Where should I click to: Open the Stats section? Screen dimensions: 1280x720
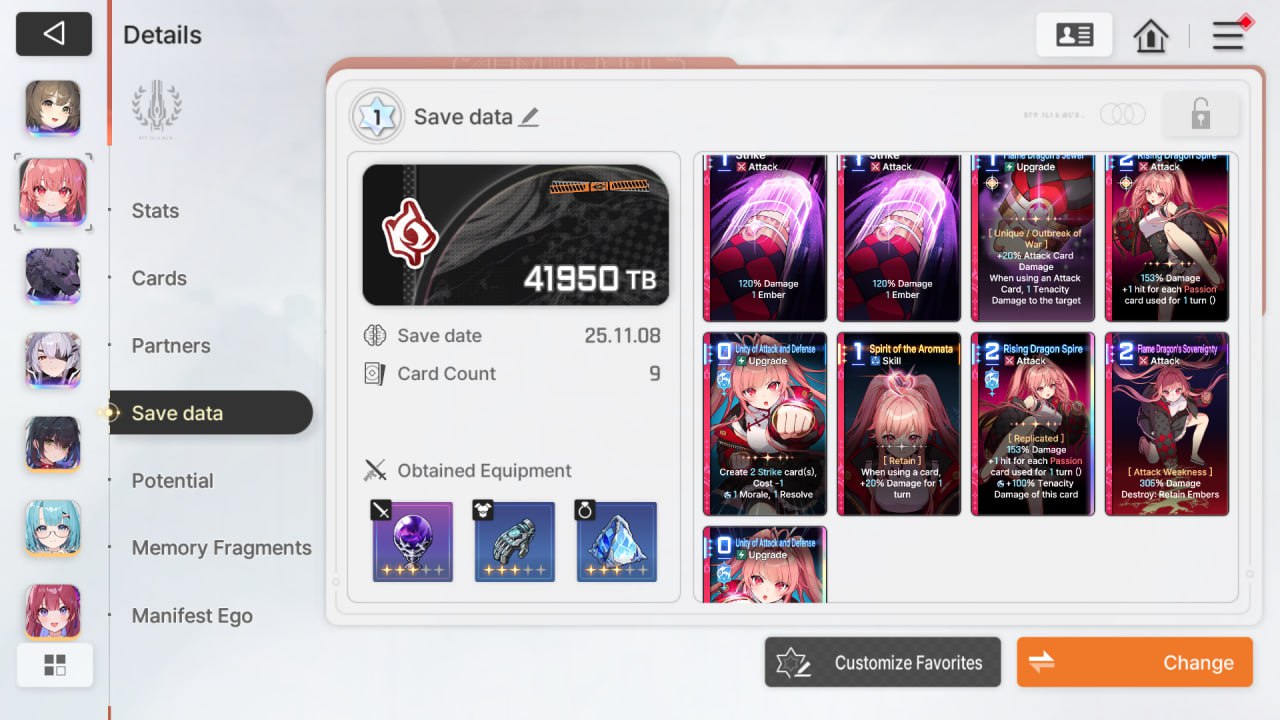pyautogui.click(x=155, y=211)
